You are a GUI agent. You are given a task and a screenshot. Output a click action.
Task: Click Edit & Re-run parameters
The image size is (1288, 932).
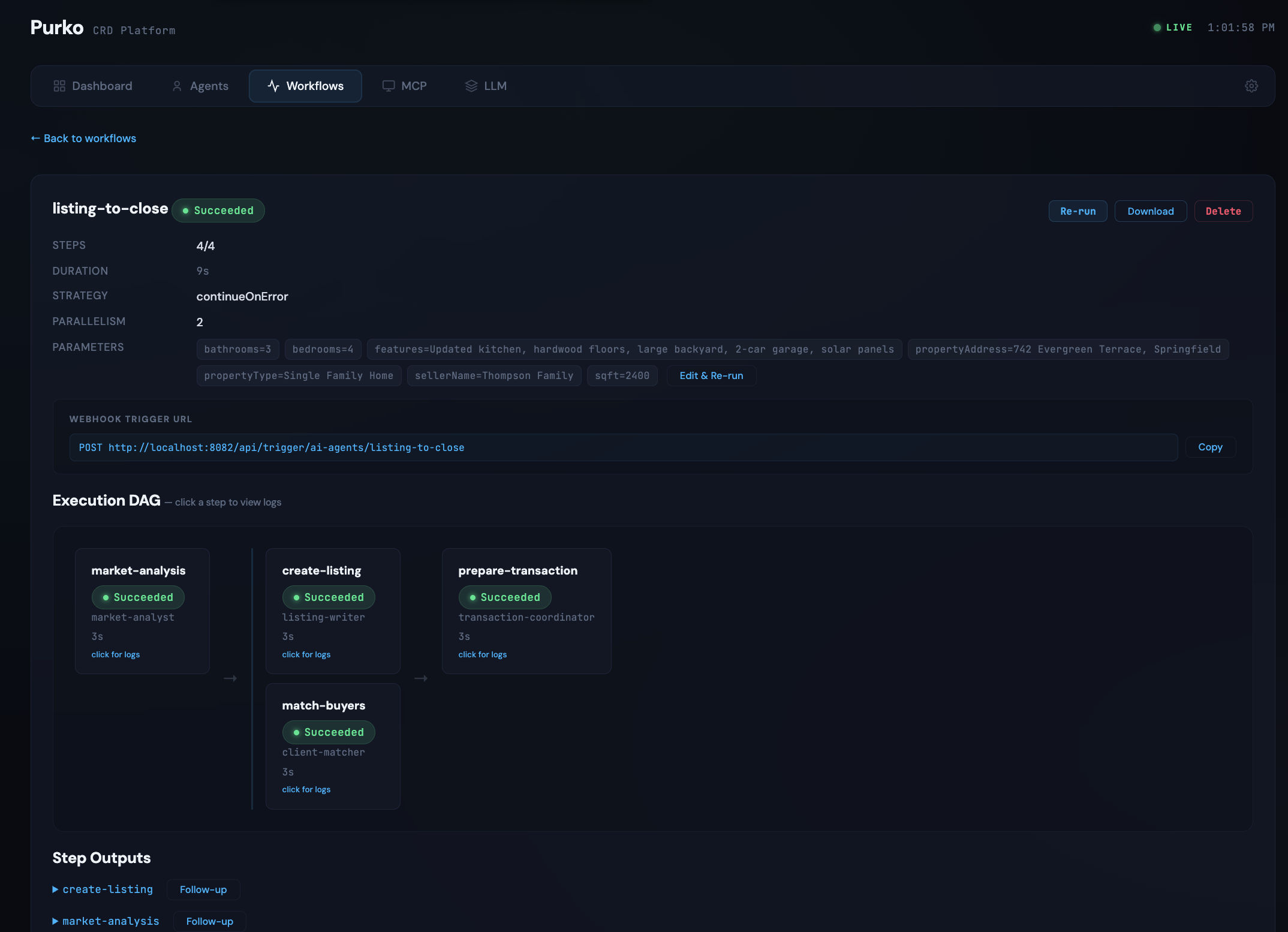(711, 376)
